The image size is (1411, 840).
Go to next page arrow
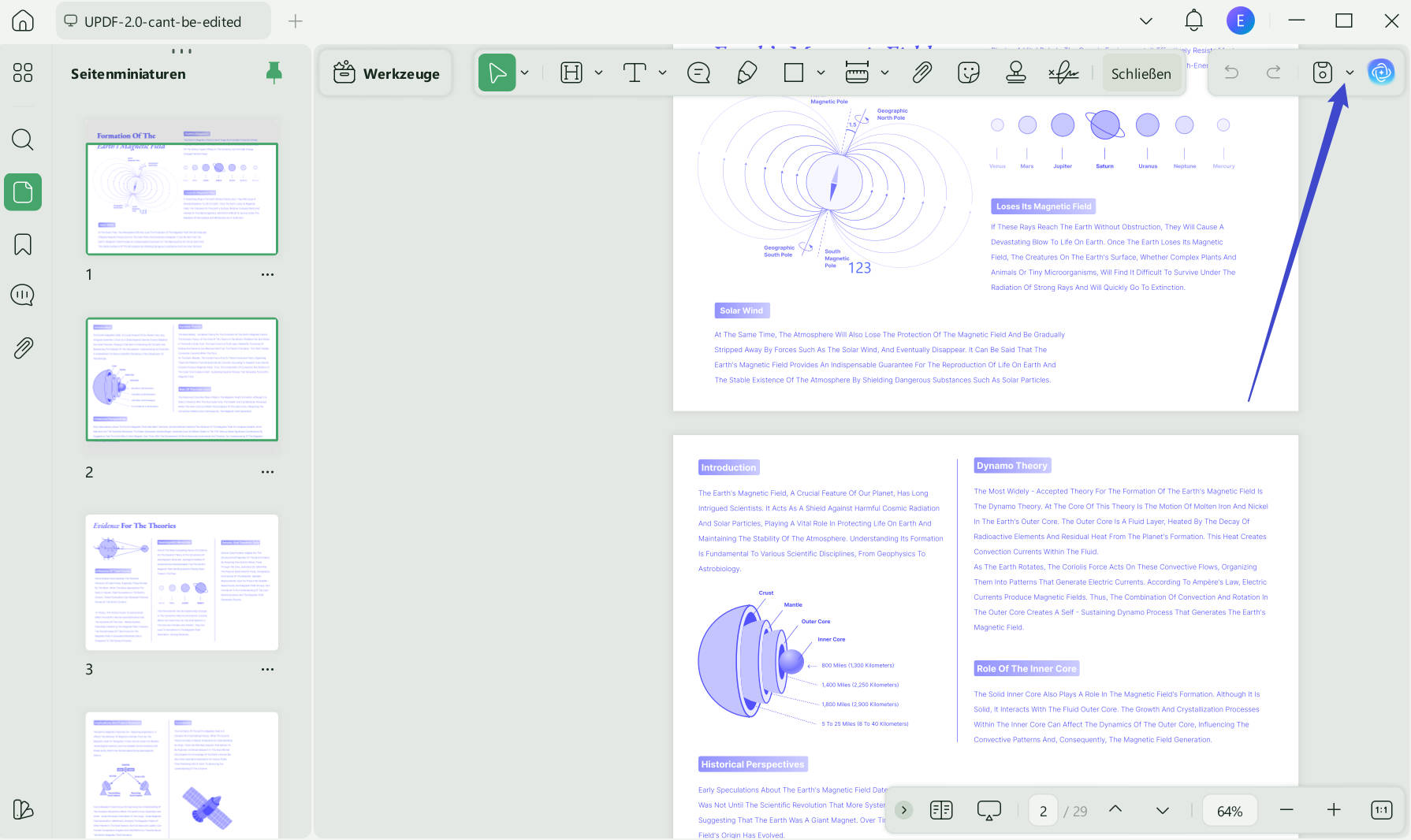tap(1163, 810)
